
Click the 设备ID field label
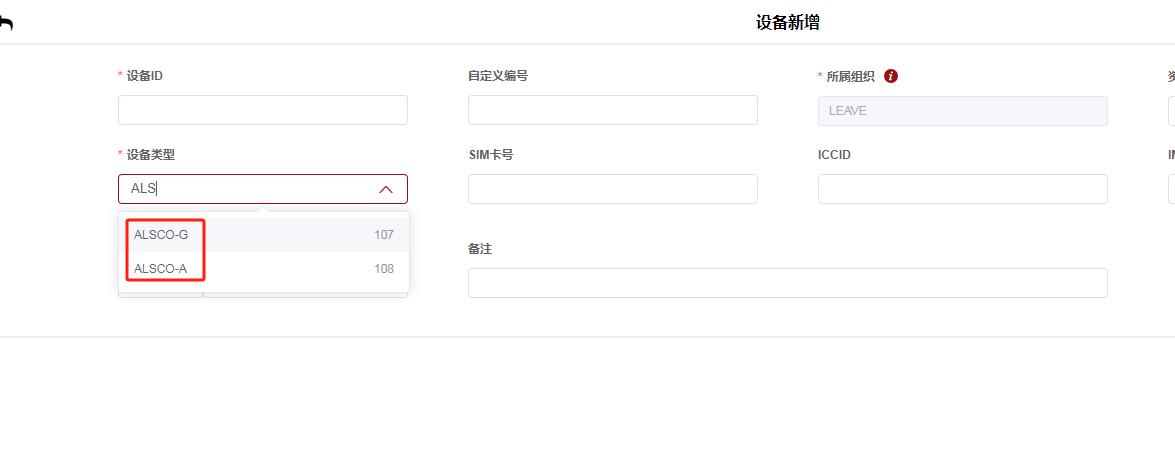(x=144, y=75)
